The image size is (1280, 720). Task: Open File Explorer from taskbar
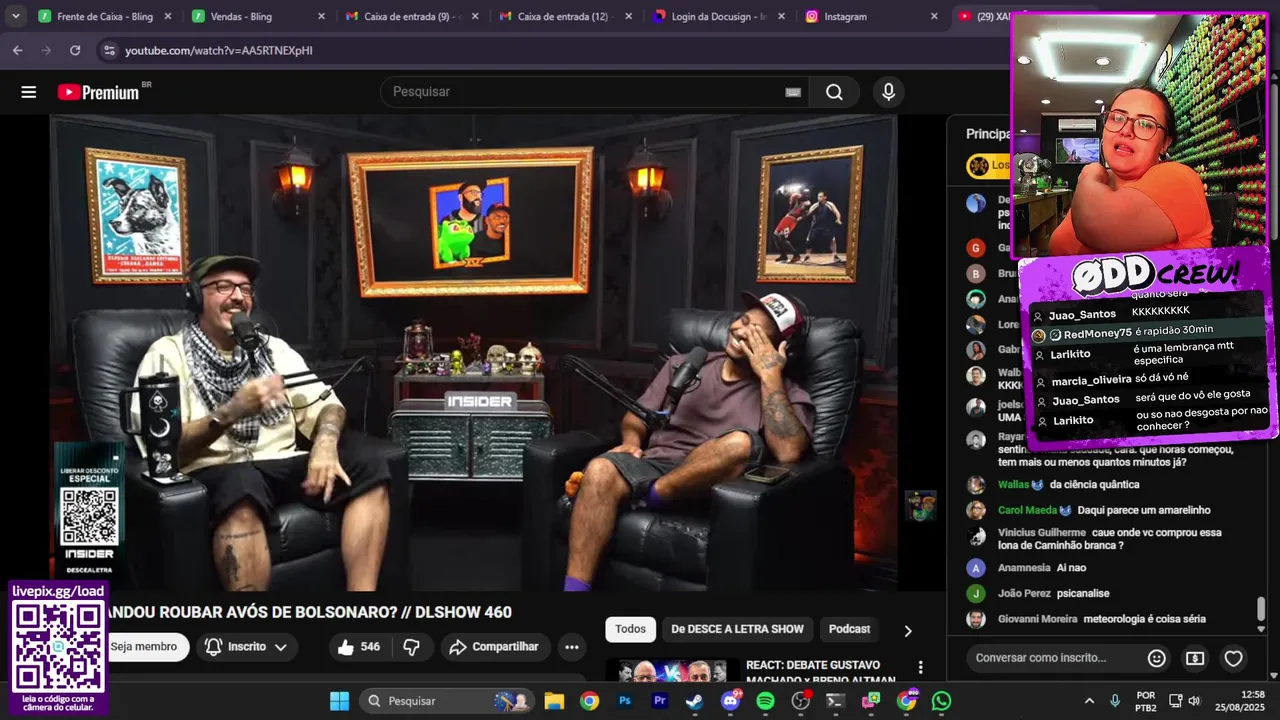[554, 701]
